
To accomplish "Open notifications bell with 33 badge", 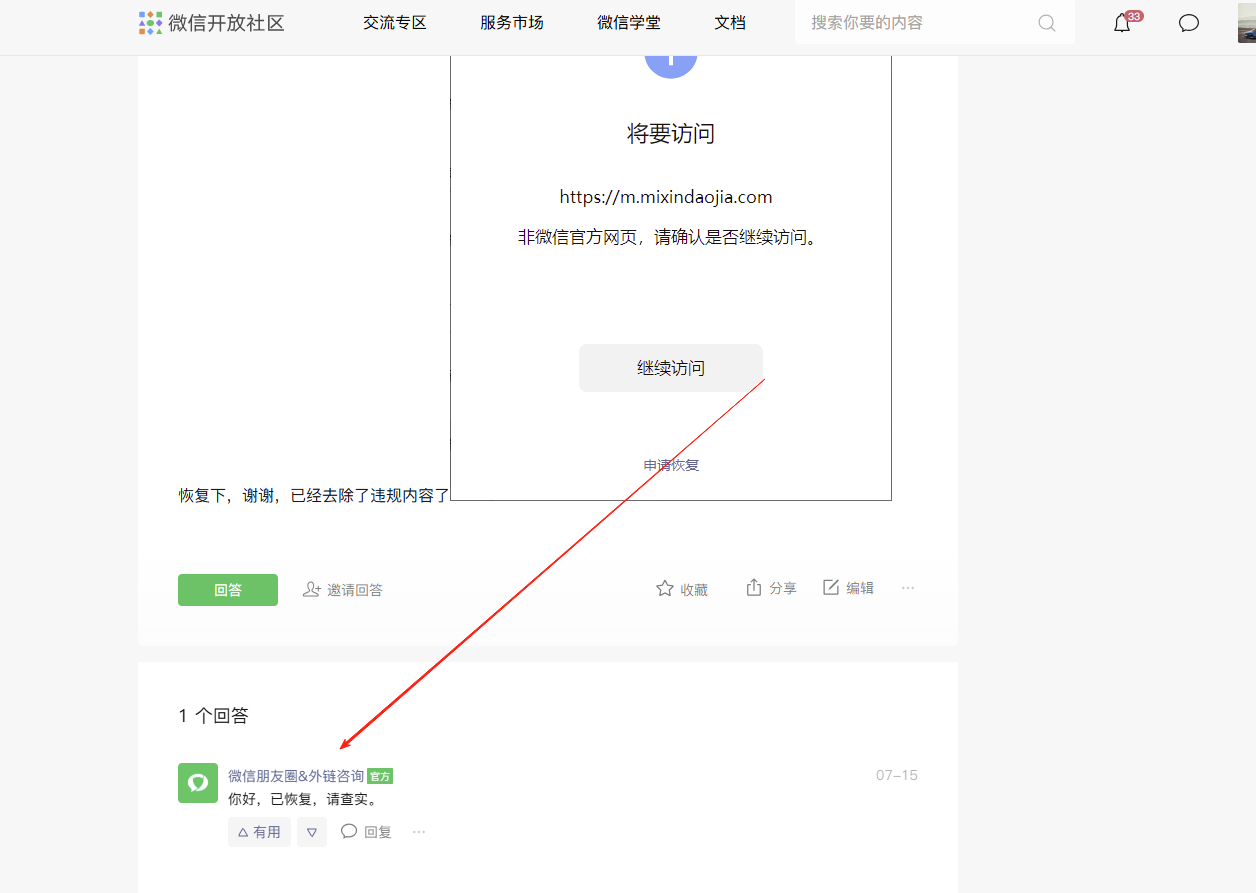I will [1123, 23].
